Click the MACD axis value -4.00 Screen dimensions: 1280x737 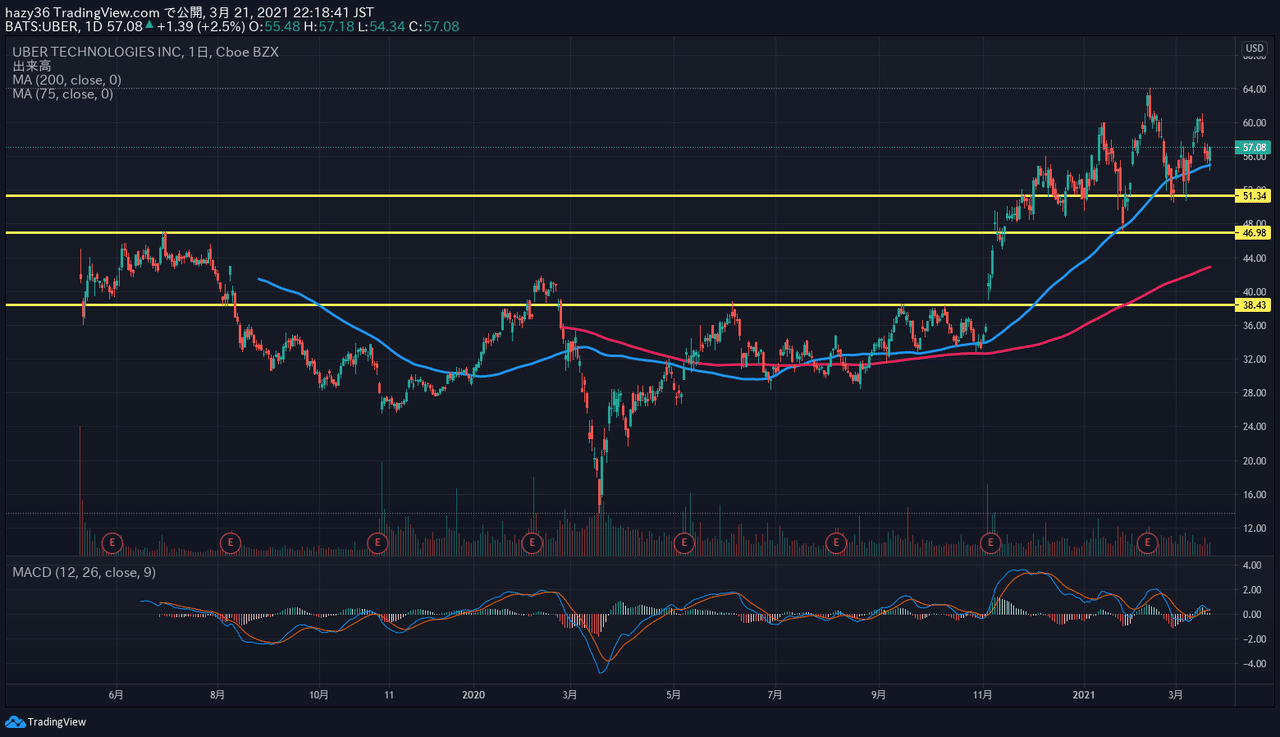pyautogui.click(x=1254, y=663)
